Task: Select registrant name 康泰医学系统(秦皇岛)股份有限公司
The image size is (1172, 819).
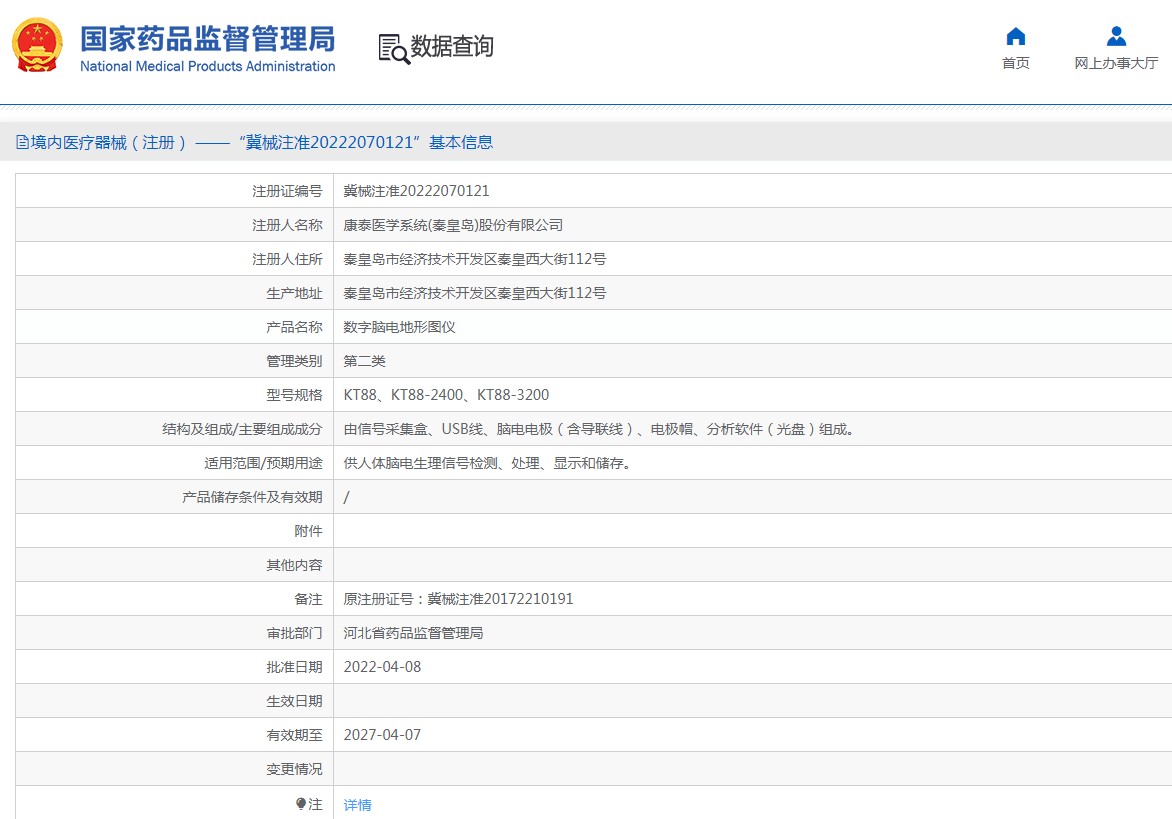Action: click(453, 225)
